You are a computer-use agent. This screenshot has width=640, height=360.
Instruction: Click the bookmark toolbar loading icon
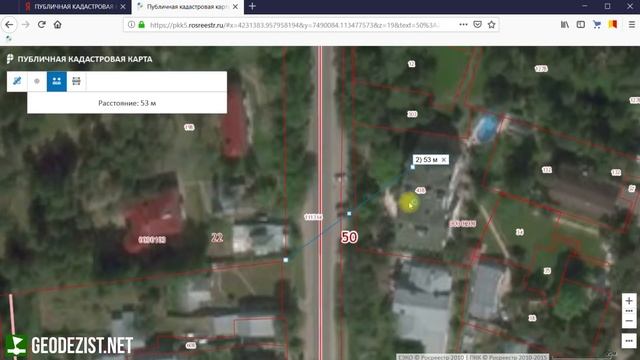click(x=9, y=39)
